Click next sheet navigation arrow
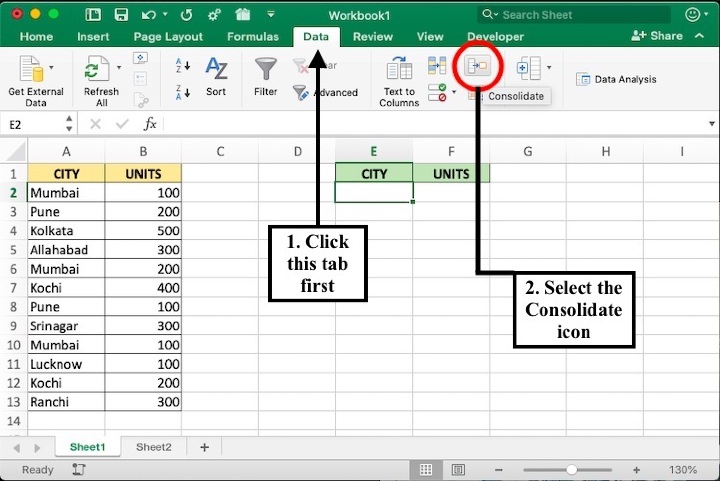The image size is (720, 481). pyautogui.click(x=38, y=447)
